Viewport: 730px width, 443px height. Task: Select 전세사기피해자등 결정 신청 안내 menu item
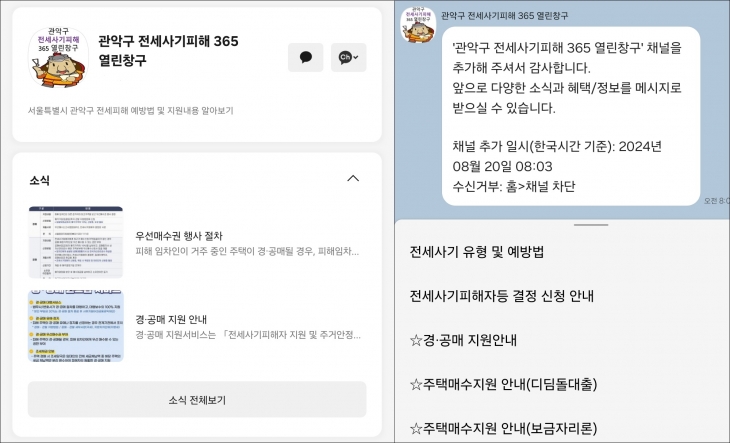(501, 296)
